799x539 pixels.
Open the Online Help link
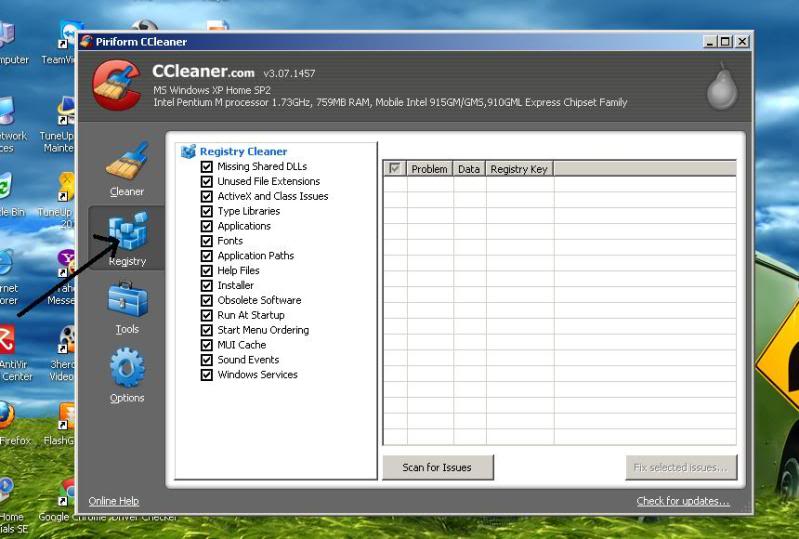113,501
